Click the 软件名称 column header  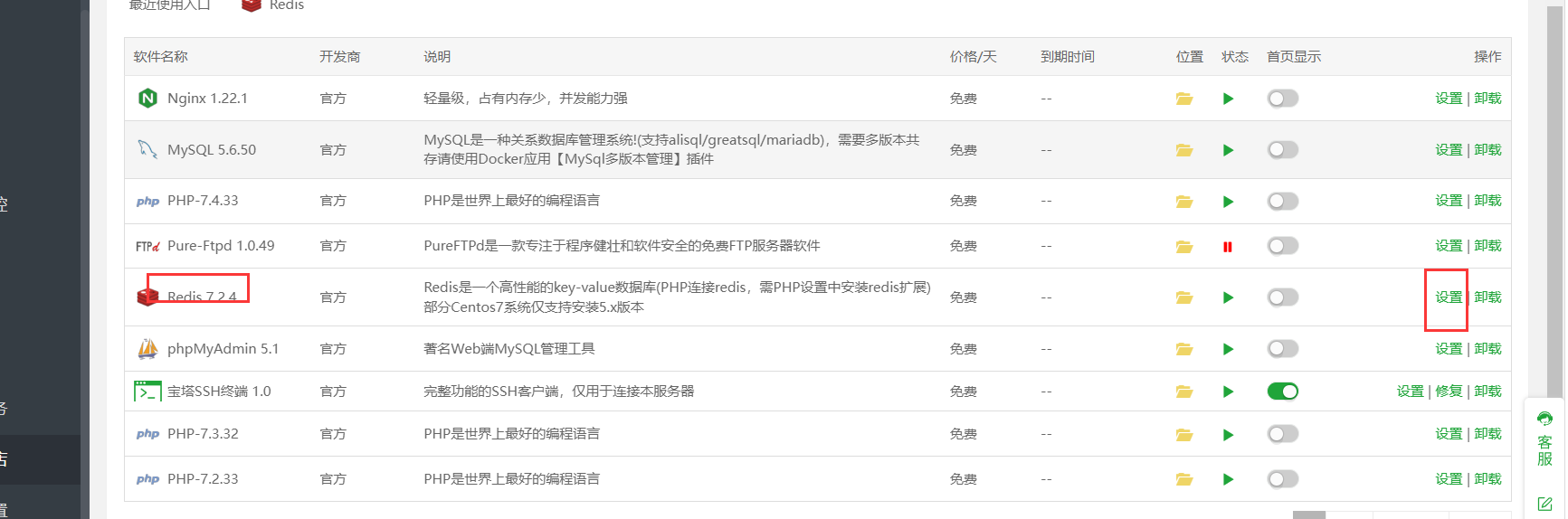click(x=161, y=57)
